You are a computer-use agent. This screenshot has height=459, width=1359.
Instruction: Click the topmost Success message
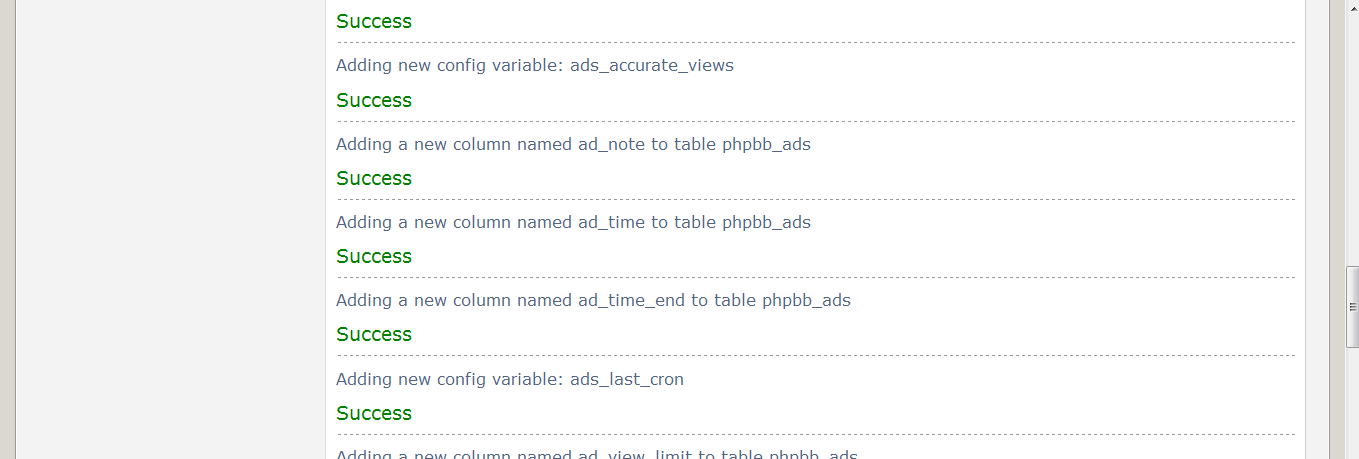click(374, 21)
